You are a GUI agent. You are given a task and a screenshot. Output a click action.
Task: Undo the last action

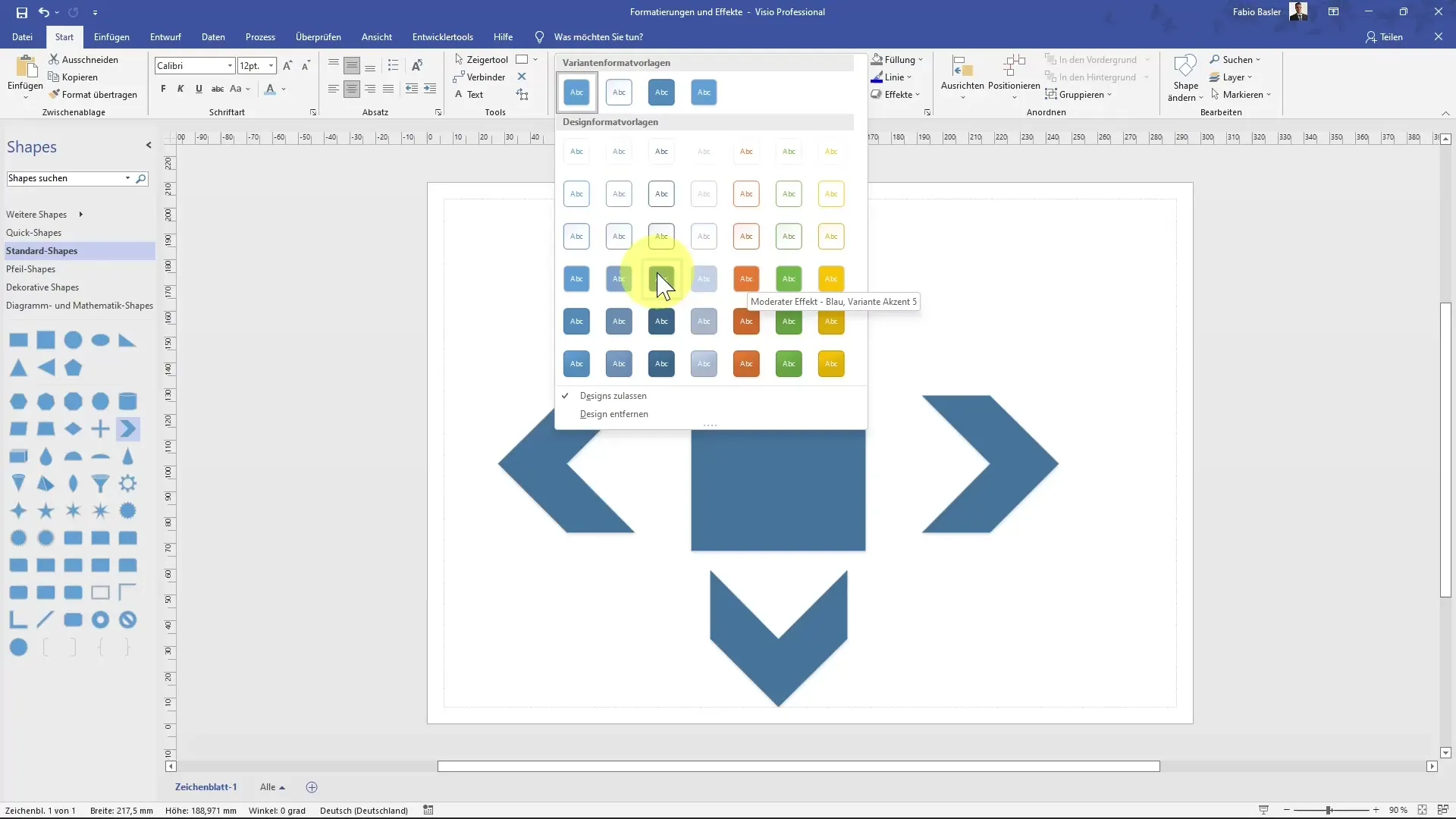43,12
